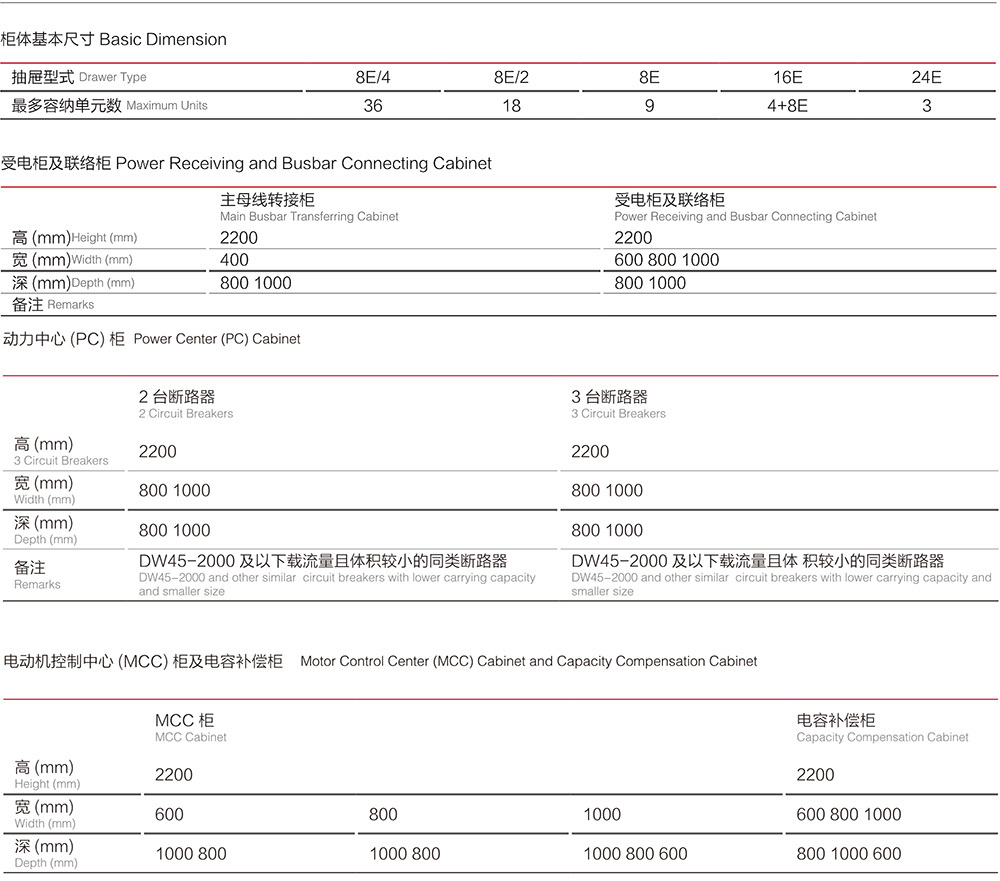Select the DW45-2000 remark under 3 台断路器
The height and width of the screenshot is (881, 1000).
tap(781, 575)
